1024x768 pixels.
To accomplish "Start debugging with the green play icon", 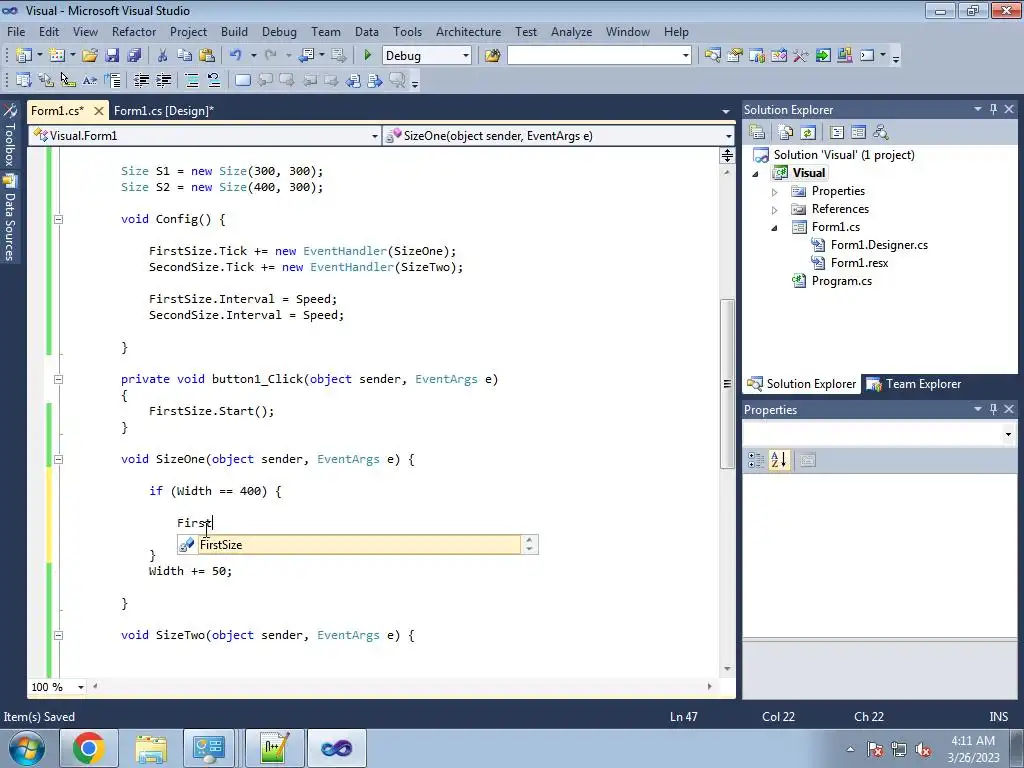I will tap(367, 56).
